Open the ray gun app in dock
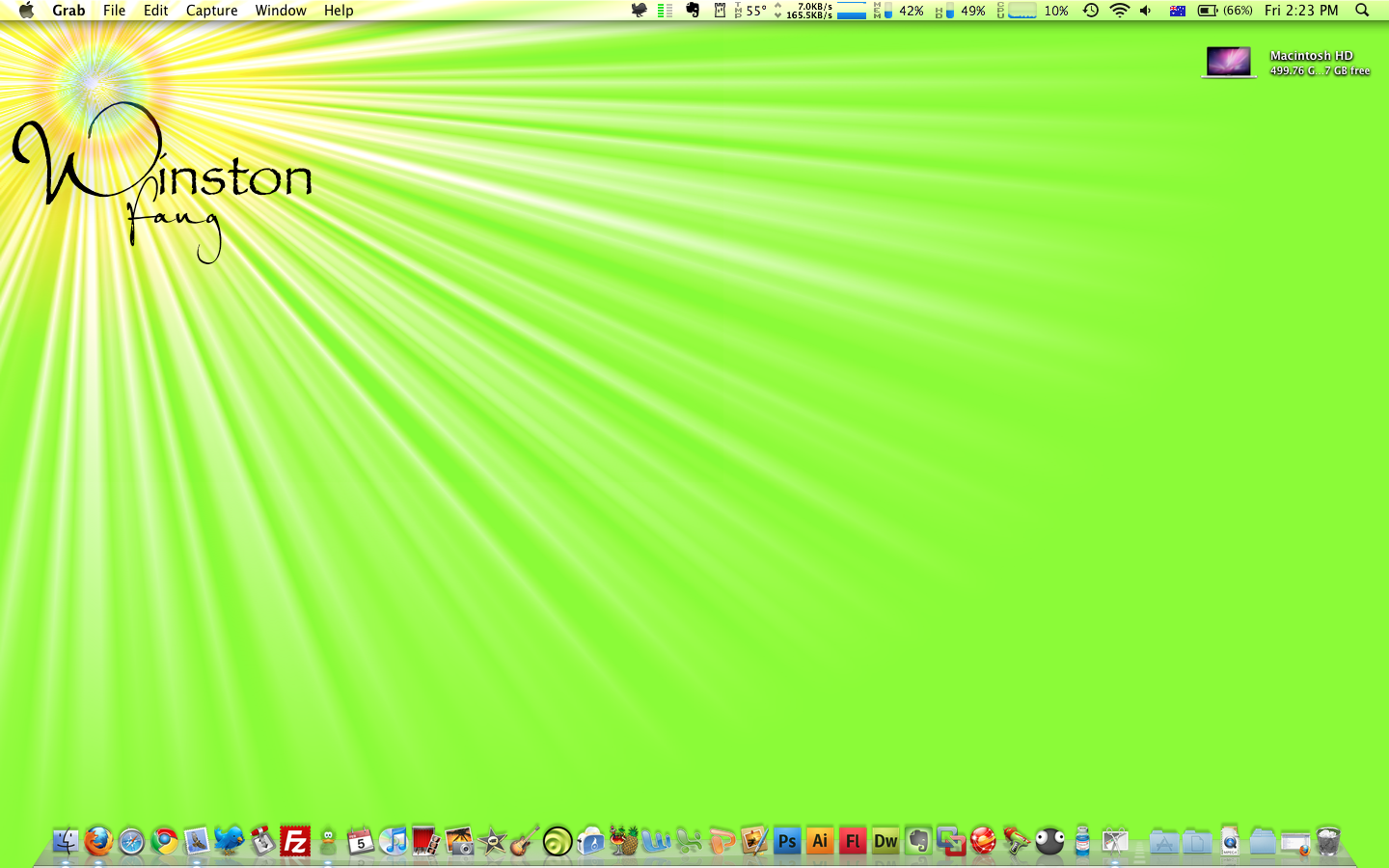This screenshot has height=868, width=1389. click(1017, 841)
